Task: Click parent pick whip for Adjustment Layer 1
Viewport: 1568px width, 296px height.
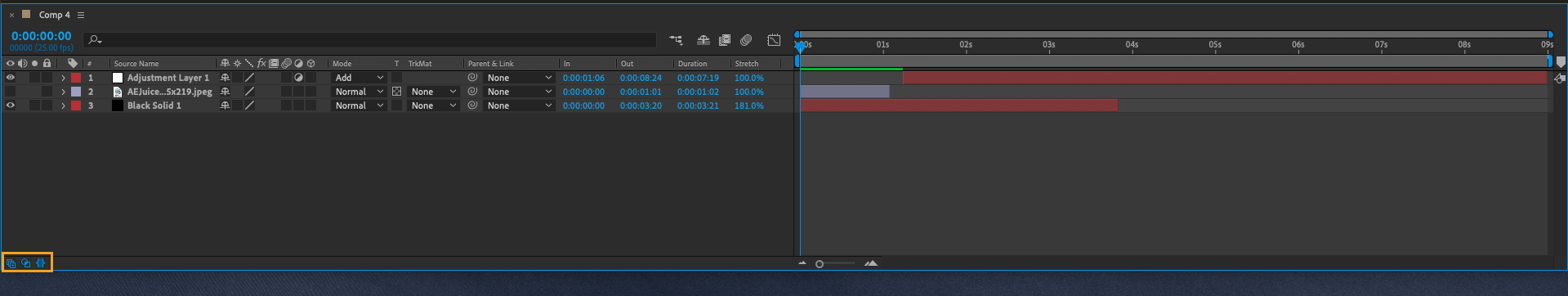Action: tap(472, 78)
